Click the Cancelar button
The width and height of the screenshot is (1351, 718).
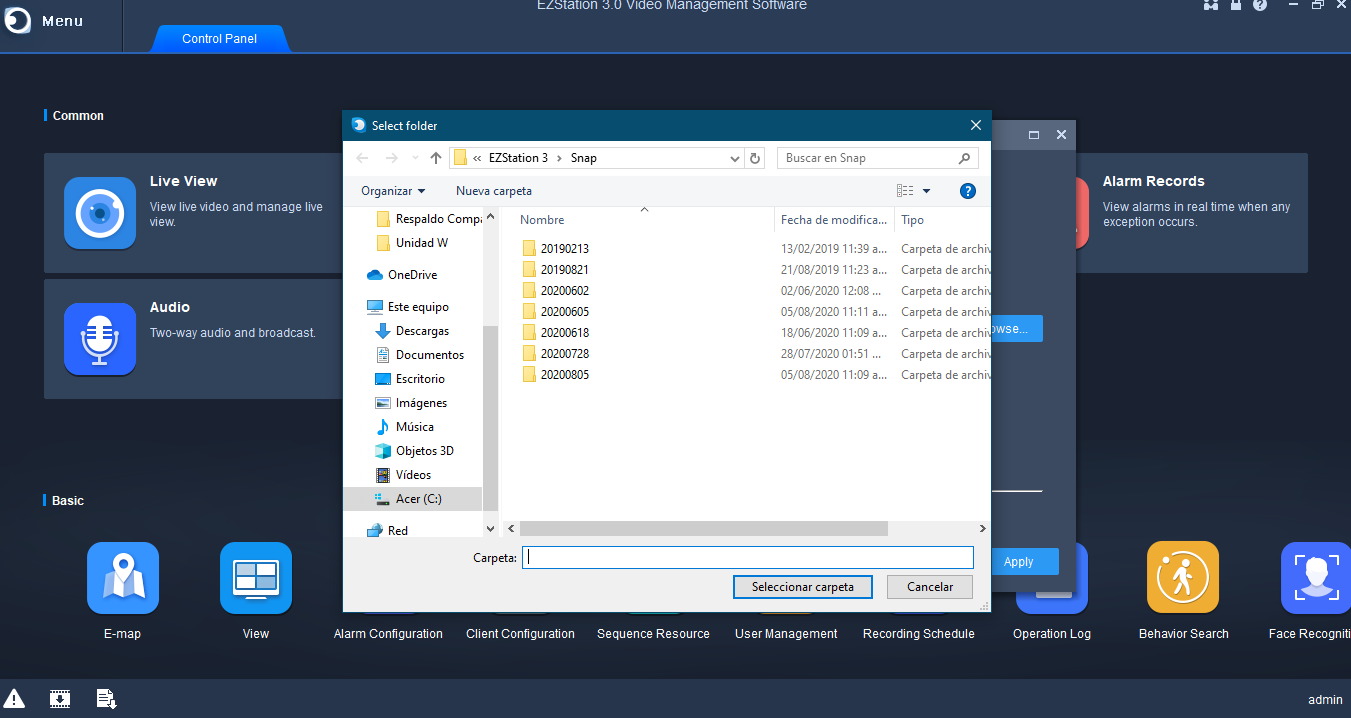click(x=930, y=587)
